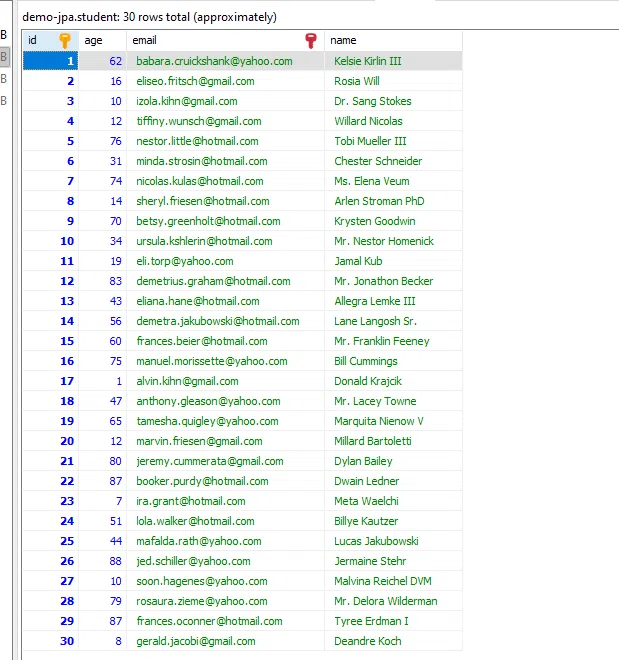
Task: Select email jeremy.cummerata@gmail.com
Action: click(x=210, y=461)
